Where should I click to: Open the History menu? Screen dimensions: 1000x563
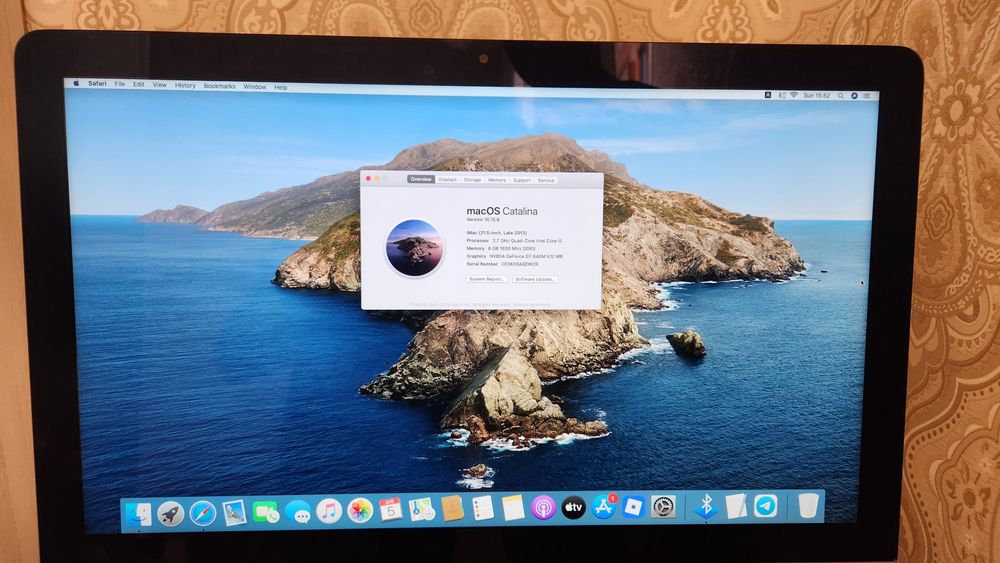(x=185, y=85)
